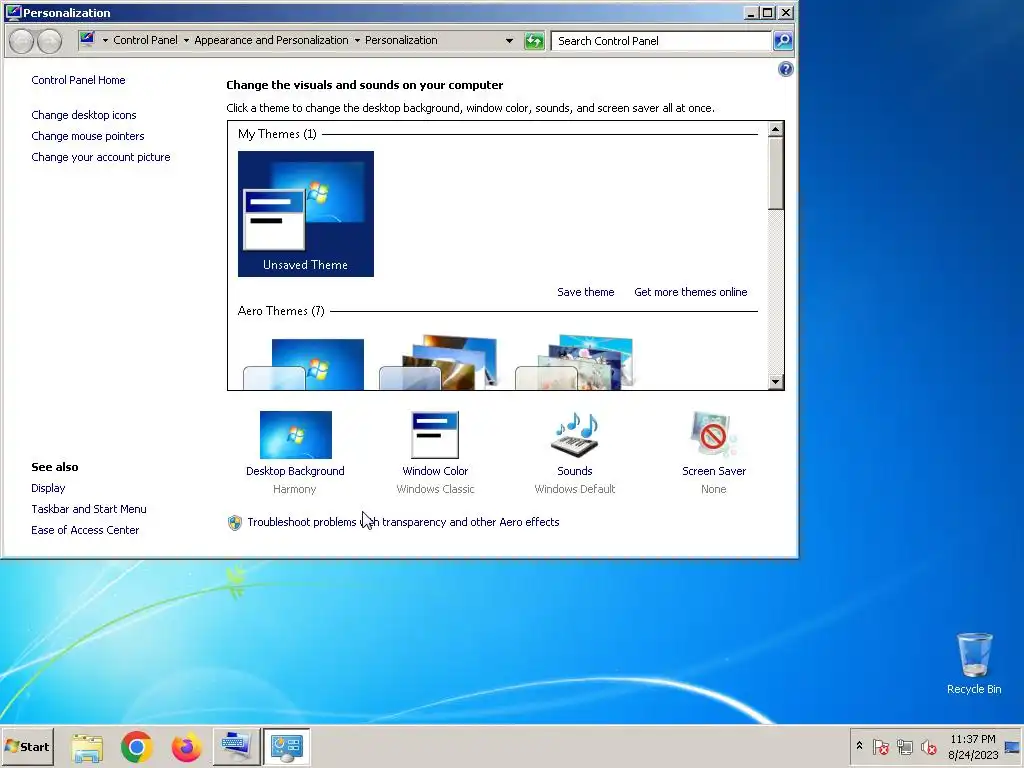Open Google Chrome from the taskbar
The image size is (1024, 768).
136,746
